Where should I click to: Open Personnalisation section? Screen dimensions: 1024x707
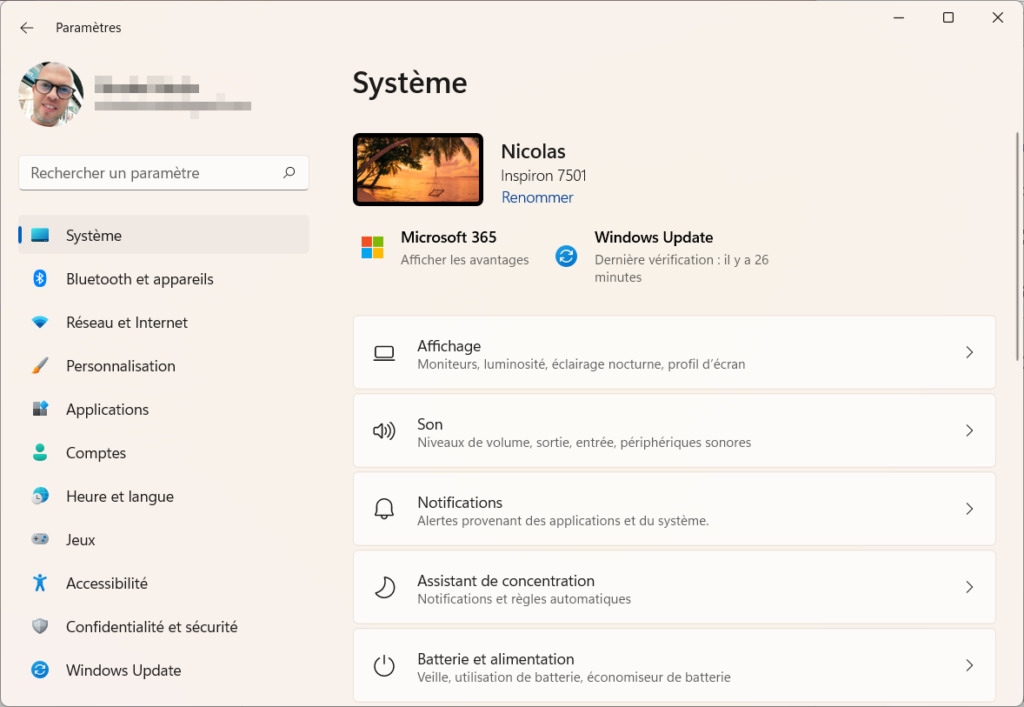163,366
